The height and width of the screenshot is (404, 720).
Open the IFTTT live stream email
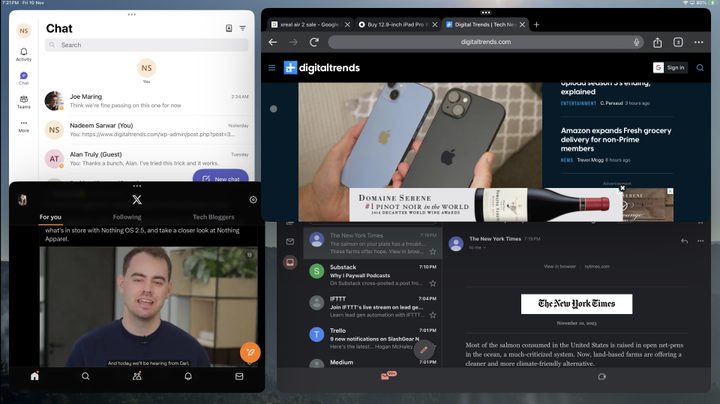(x=373, y=307)
